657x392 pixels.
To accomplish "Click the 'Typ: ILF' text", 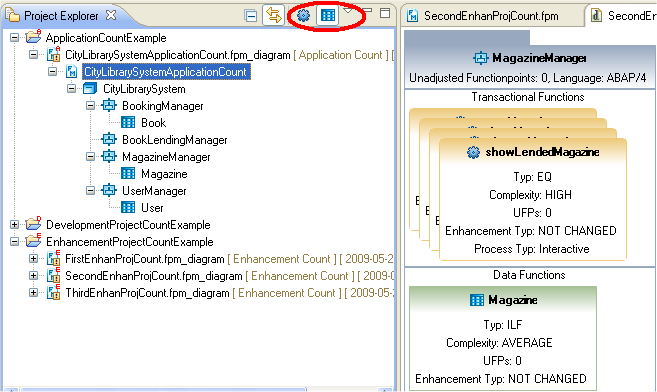I will point(503,325).
